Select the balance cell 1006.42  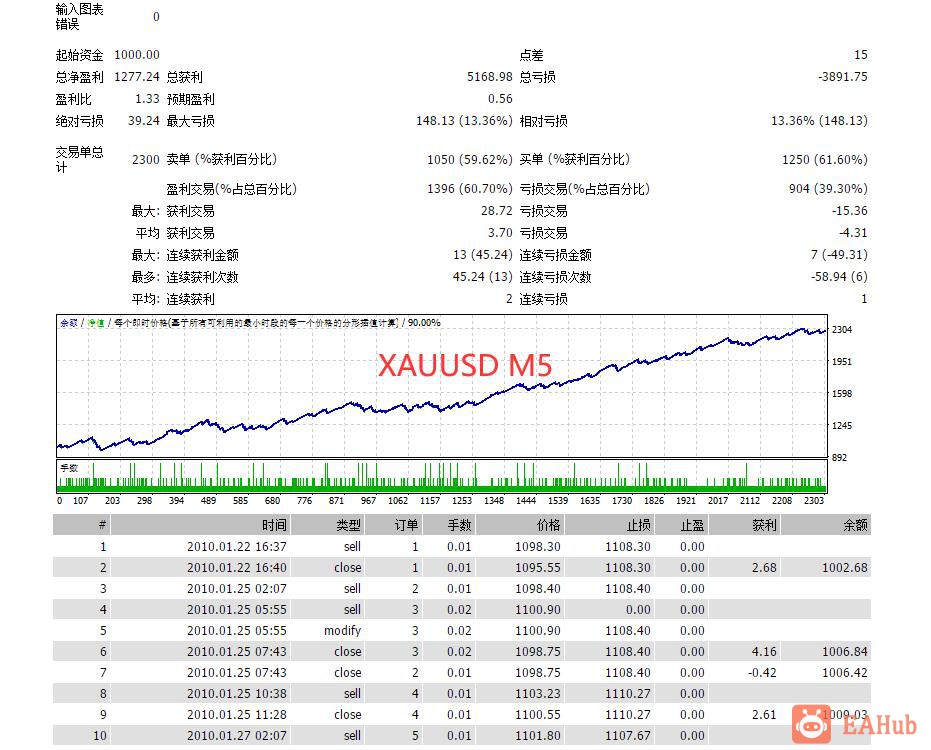845,673
